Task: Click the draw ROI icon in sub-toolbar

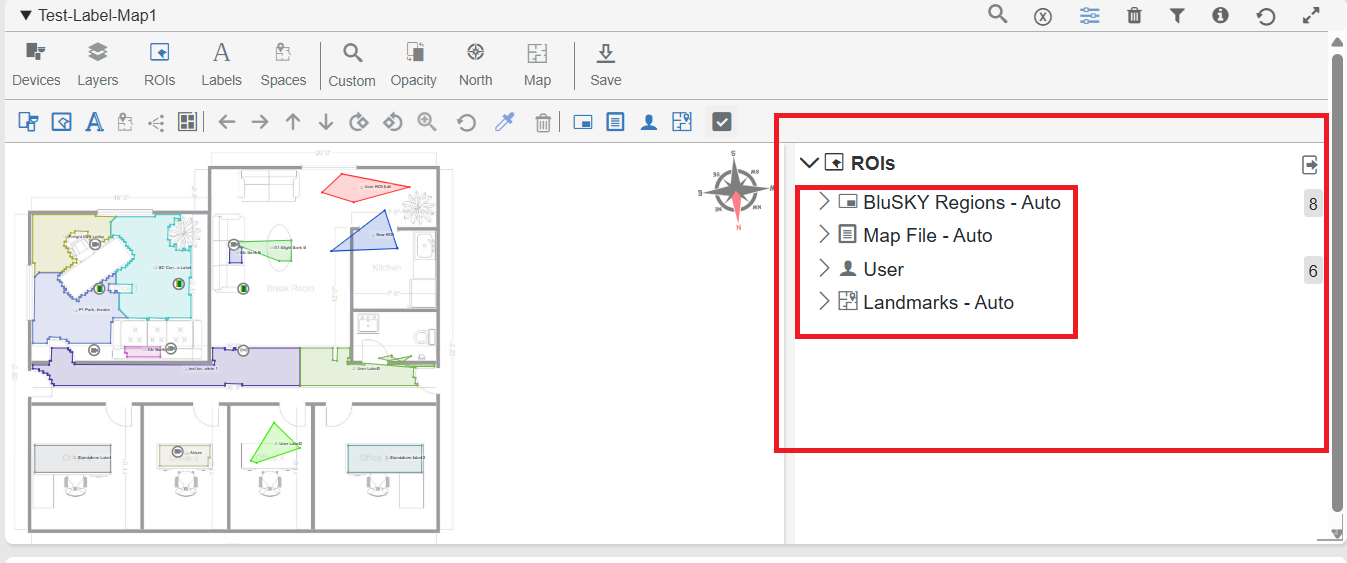Action: tap(61, 122)
